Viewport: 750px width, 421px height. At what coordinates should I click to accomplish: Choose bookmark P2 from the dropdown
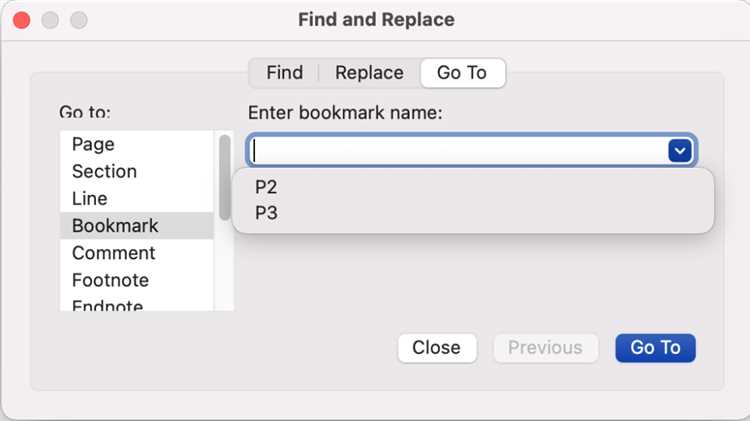coord(266,187)
